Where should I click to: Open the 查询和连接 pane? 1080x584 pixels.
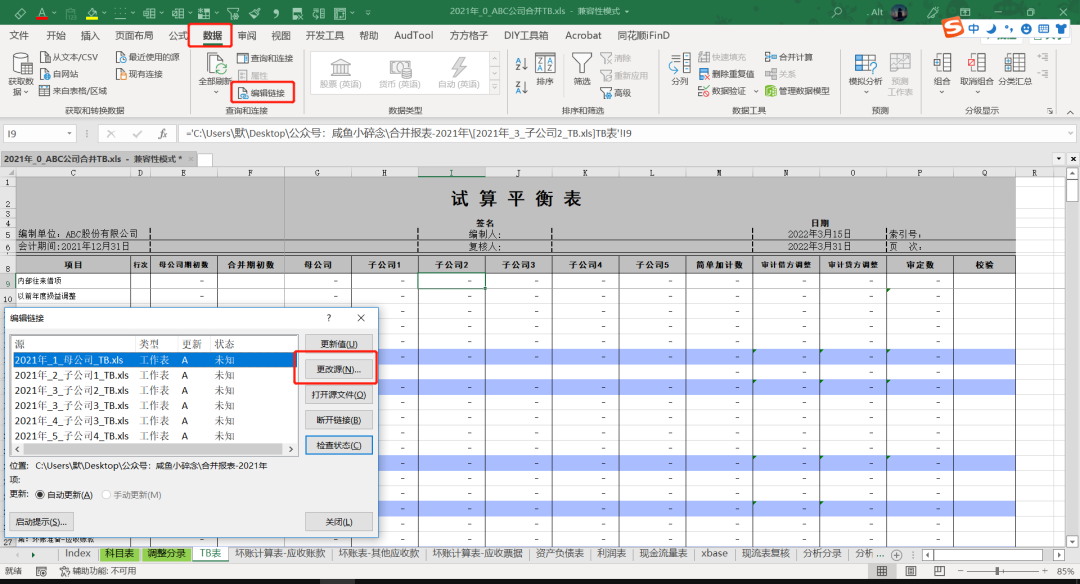(x=265, y=58)
